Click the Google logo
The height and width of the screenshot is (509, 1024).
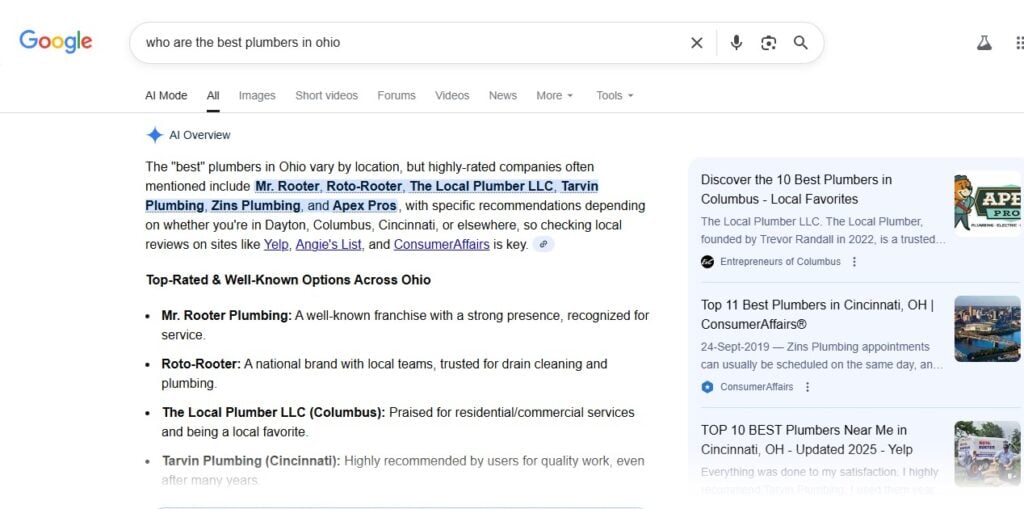tap(56, 42)
